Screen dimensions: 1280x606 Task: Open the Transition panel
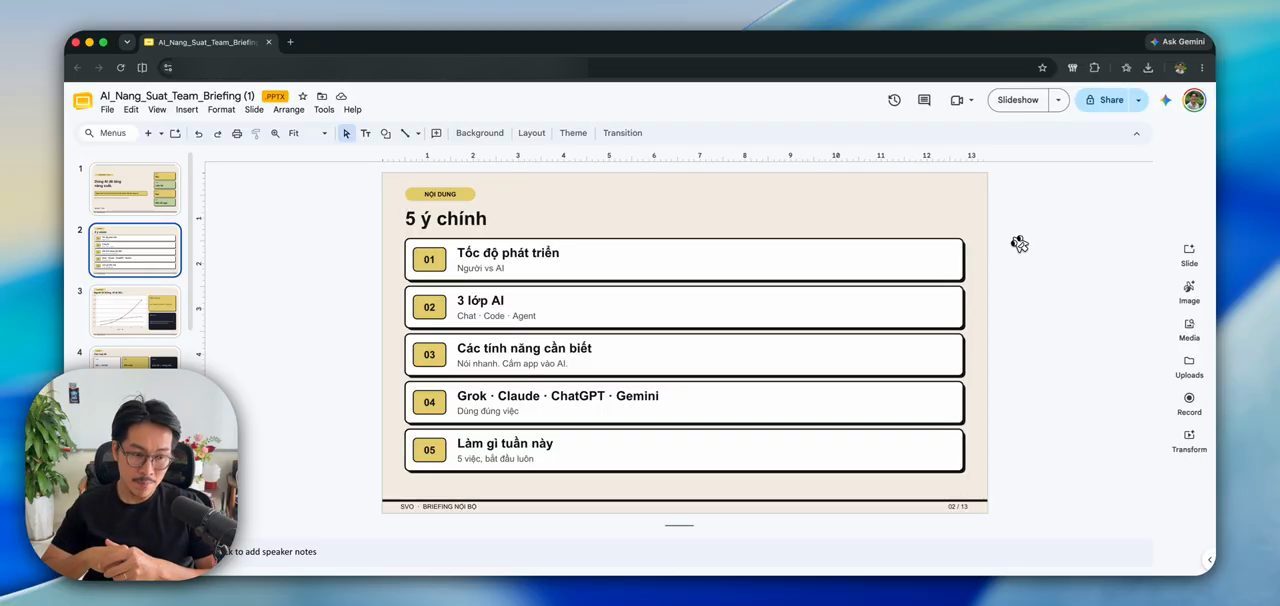click(623, 133)
